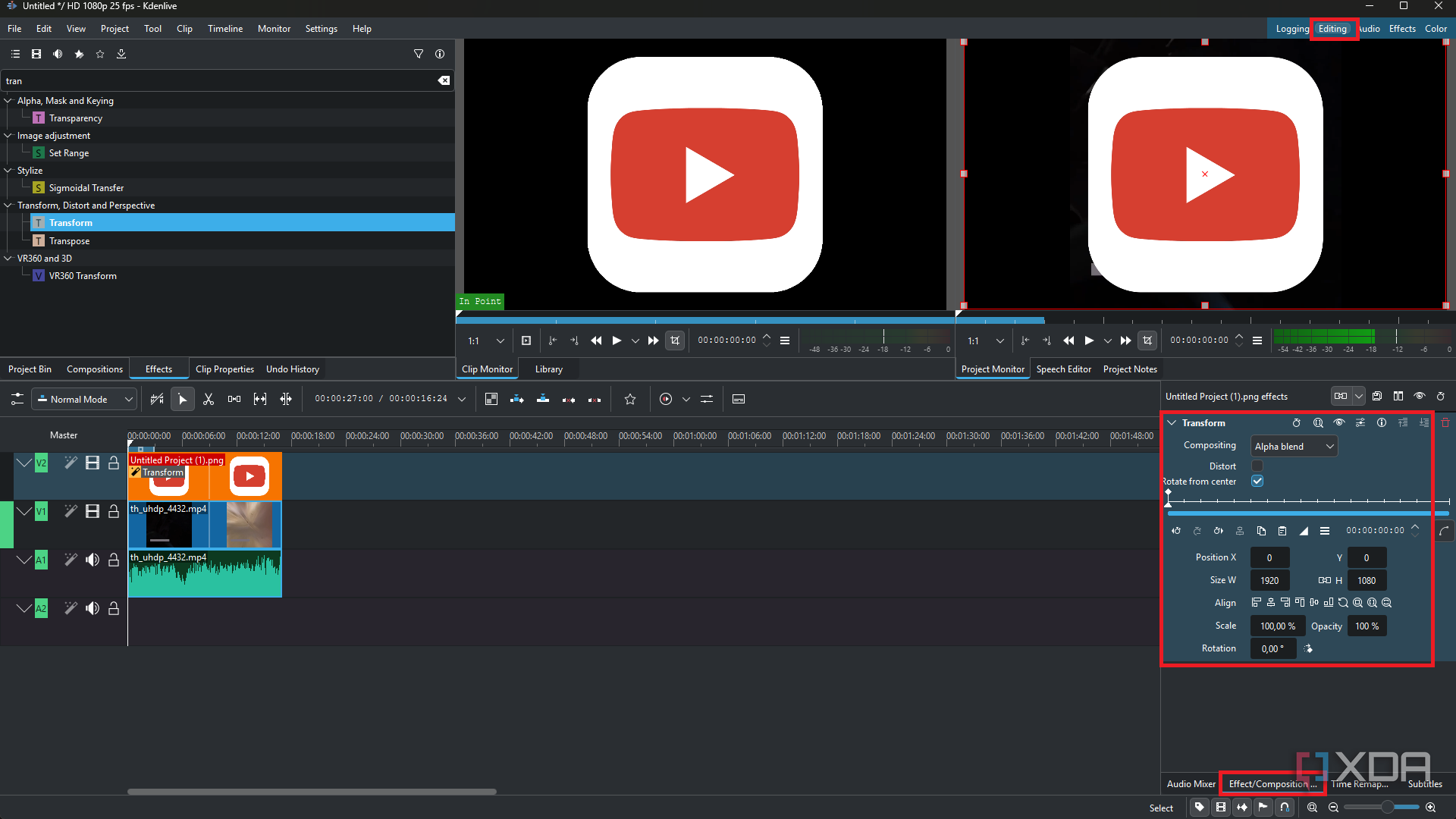Screen dimensions: 1456x819
Task: Enable the Distort checkbox
Action: [x=1257, y=466]
